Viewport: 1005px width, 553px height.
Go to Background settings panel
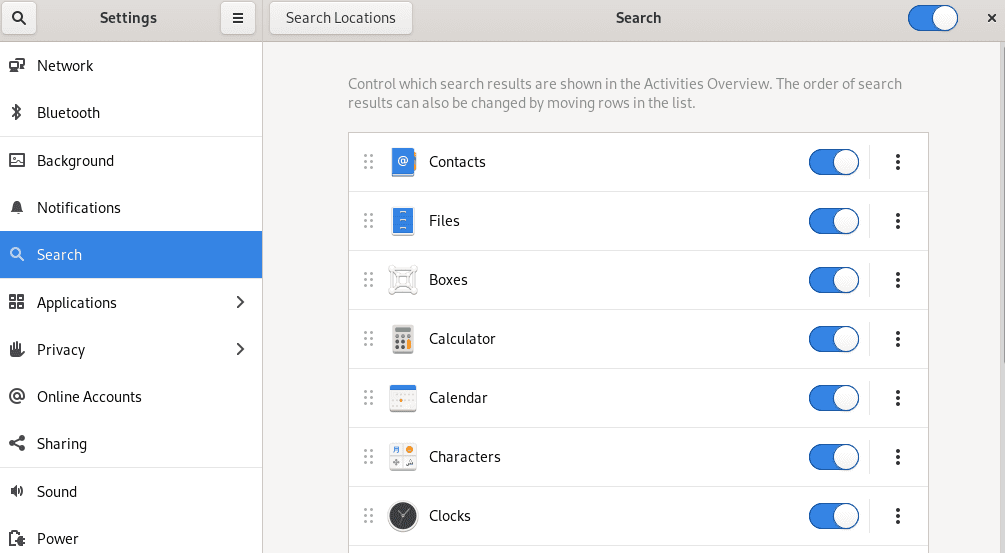131,160
